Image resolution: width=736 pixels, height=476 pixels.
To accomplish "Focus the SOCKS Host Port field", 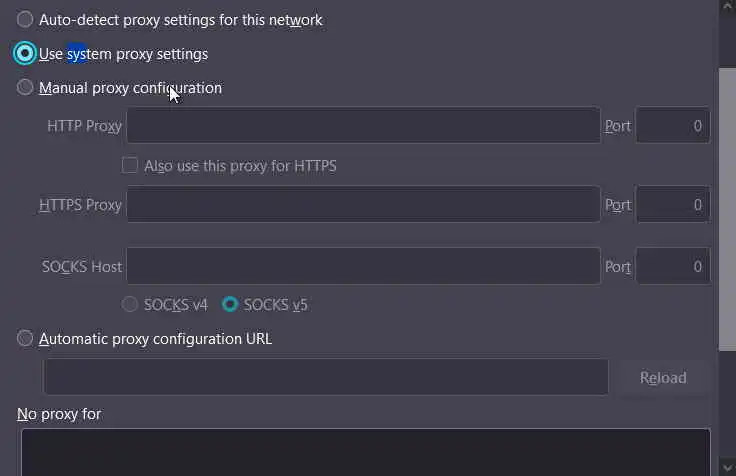I will pos(673,266).
